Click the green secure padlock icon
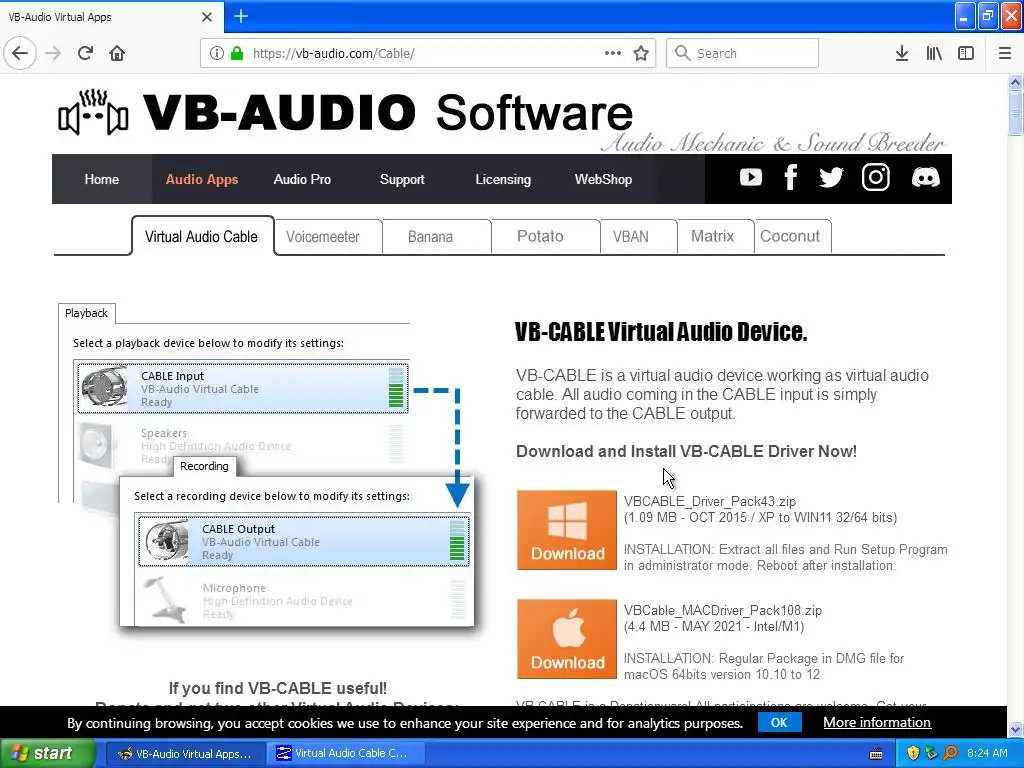Viewport: 1024px width, 768px height. coord(237,53)
